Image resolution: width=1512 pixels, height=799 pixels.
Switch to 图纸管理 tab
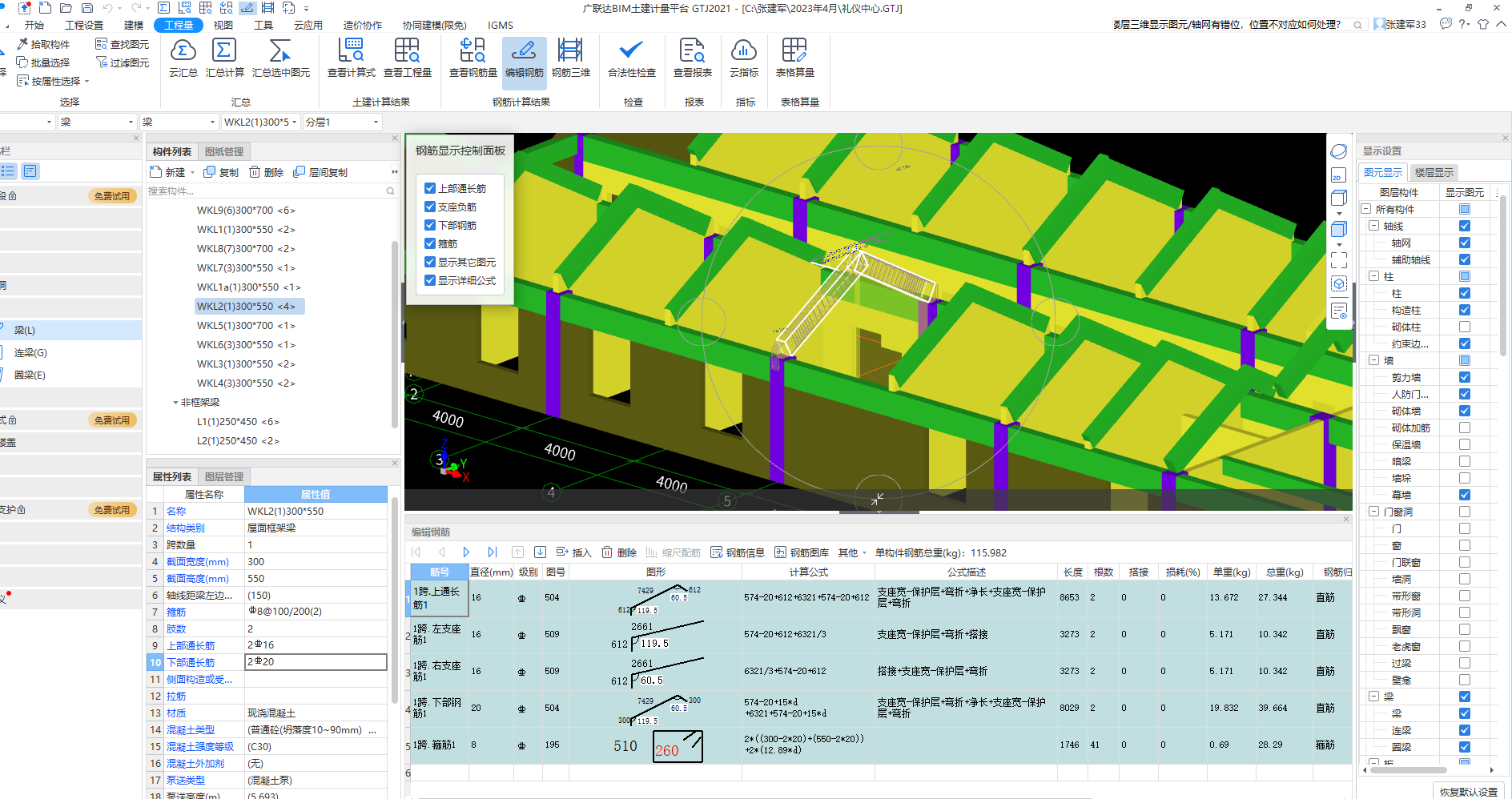pyautogui.click(x=224, y=151)
